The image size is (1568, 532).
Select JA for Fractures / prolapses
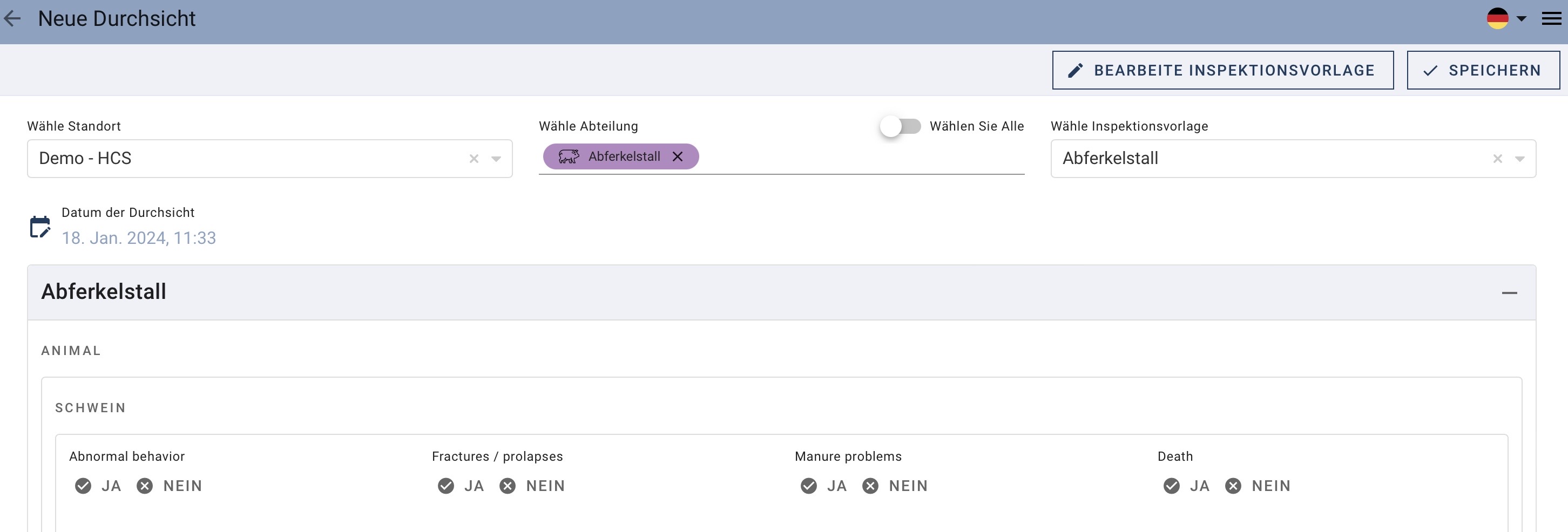point(461,486)
